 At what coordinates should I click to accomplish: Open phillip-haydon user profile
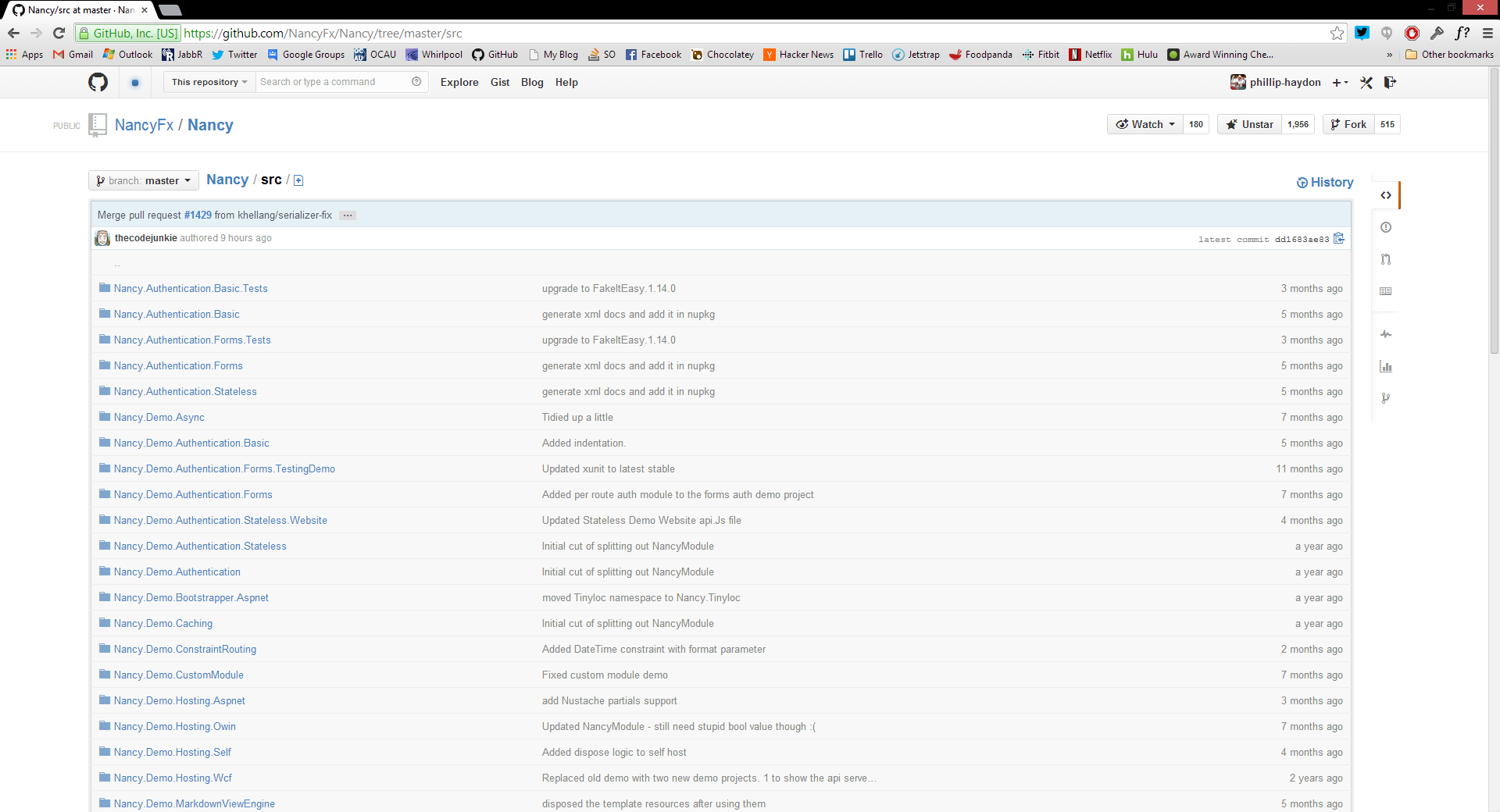1285,82
